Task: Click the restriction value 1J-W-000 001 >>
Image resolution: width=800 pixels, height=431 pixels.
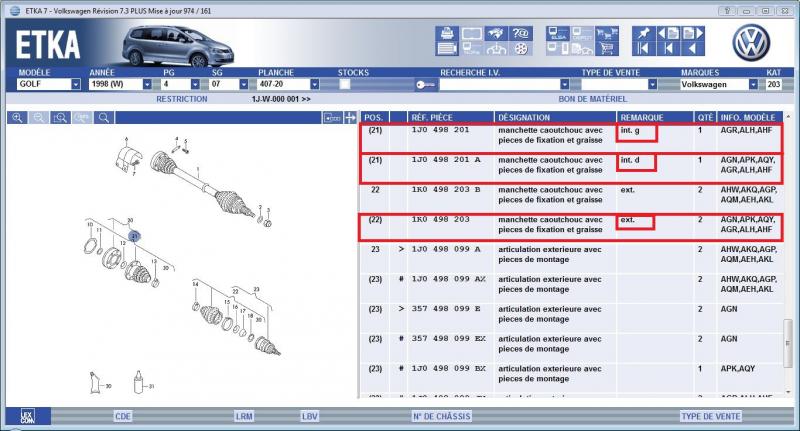Action: point(281,99)
